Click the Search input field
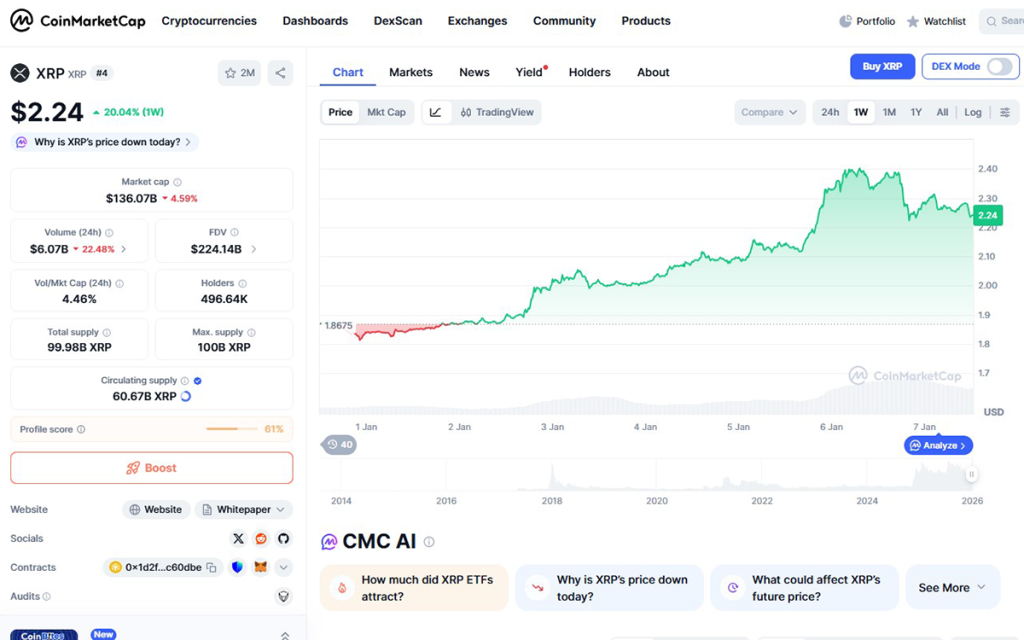 pyautogui.click(x=1002, y=21)
